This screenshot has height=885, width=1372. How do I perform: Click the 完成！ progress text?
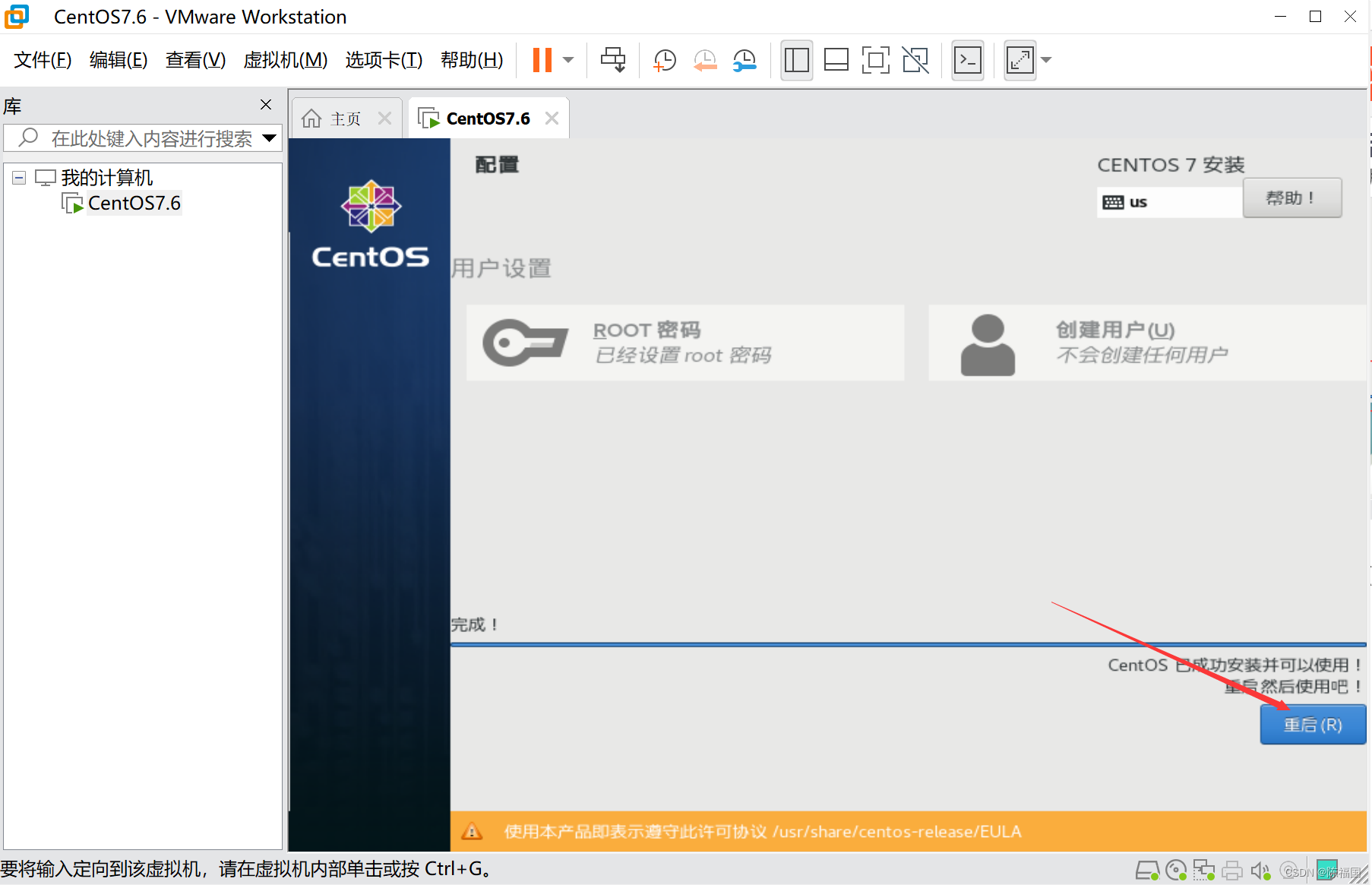click(x=475, y=624)
